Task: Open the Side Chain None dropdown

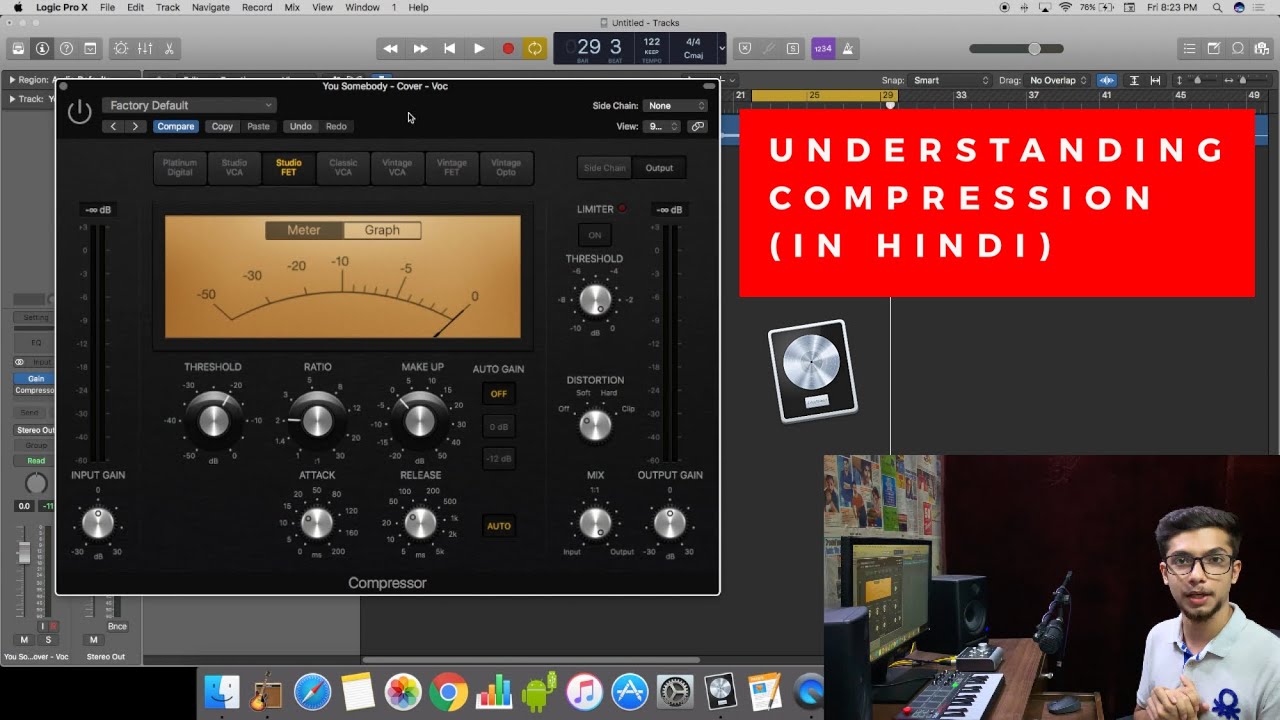Action: pyautogui.click(x=676, y=105)
